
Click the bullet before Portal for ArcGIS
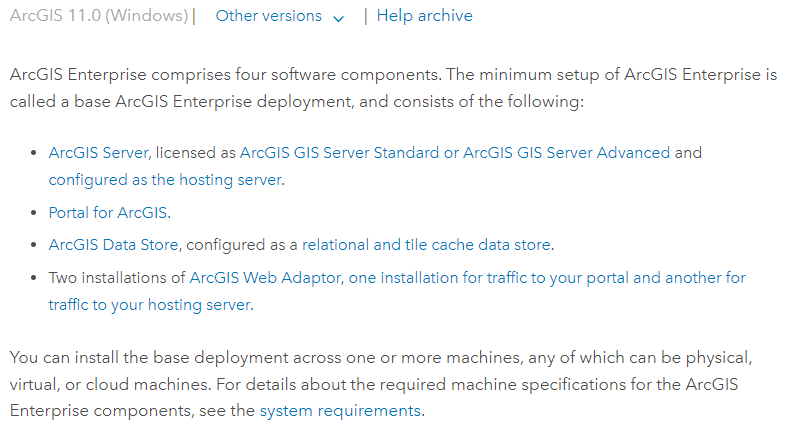34,213
